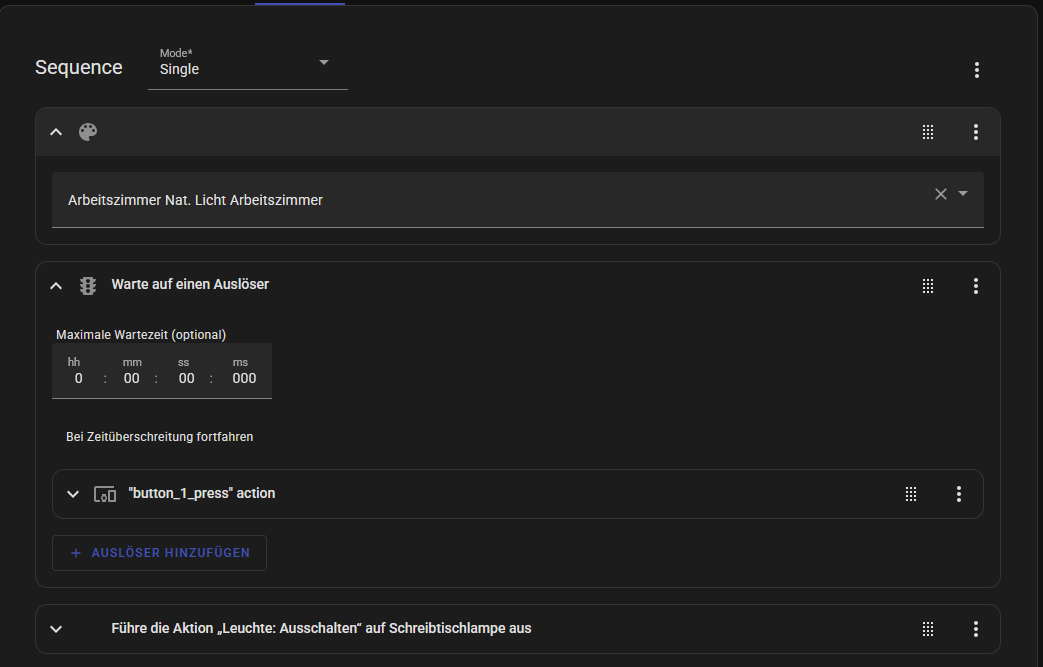Open three-dot menu for Leuchte: Ausschalten action

pos(976,629)
